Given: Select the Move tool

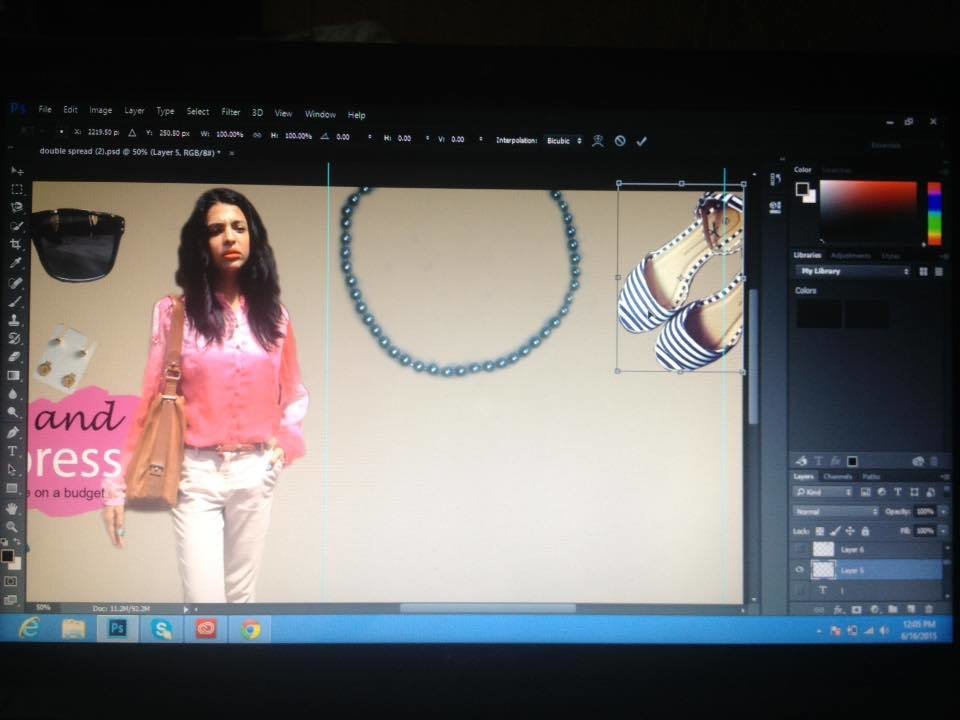Looking at the screenshot, I should [x=17, y=170].
